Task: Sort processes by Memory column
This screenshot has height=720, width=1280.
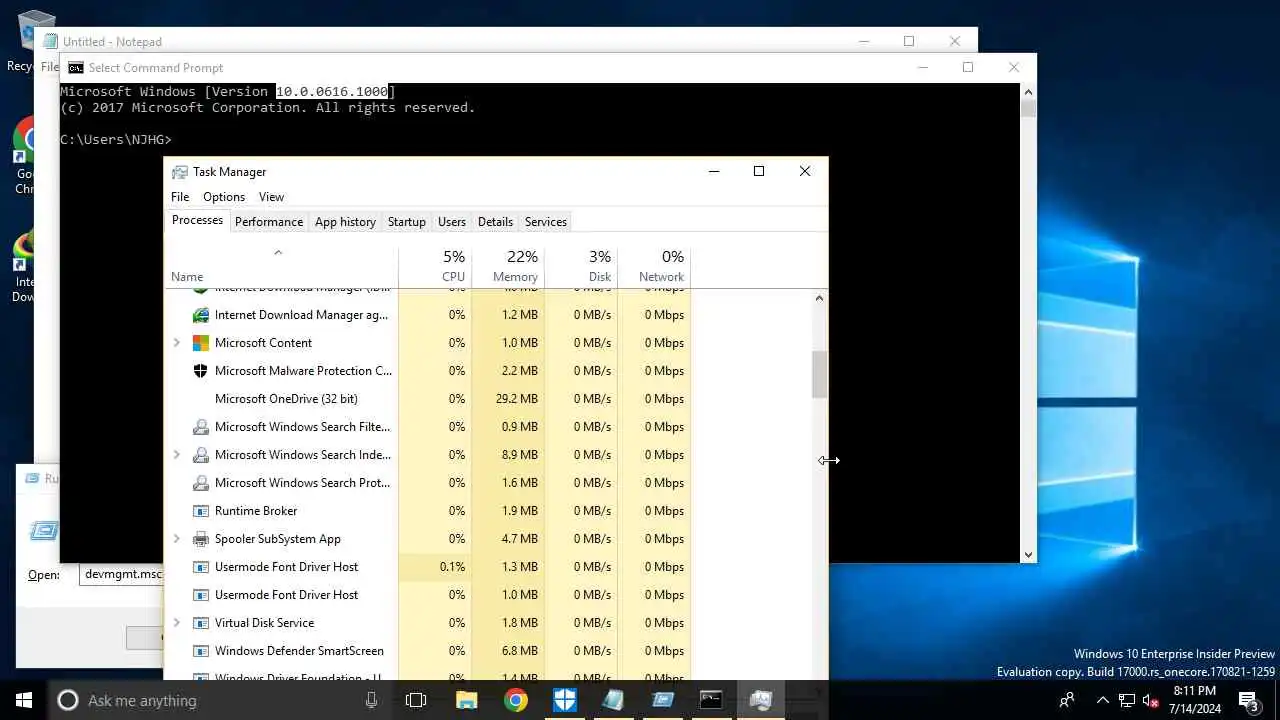Action: click(x=508, y=266)
